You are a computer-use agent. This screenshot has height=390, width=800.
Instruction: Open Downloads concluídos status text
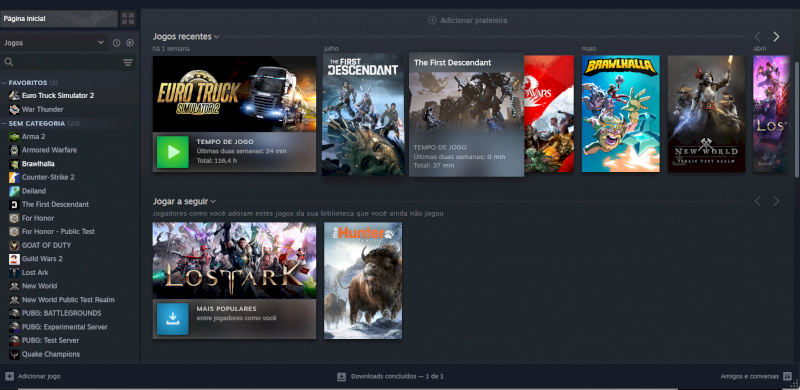[397, 377]
